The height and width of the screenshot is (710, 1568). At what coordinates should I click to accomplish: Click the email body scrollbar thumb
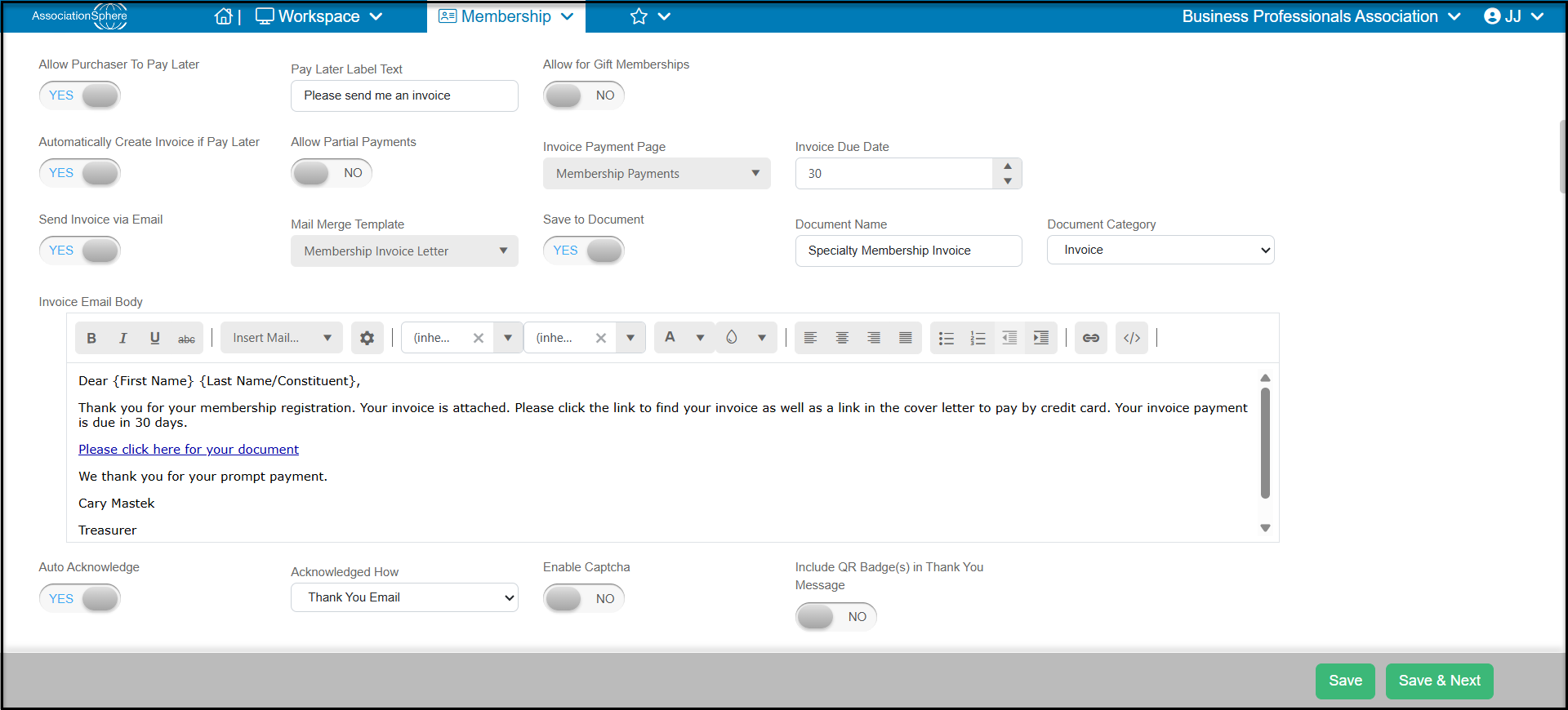pos(1265,443)
